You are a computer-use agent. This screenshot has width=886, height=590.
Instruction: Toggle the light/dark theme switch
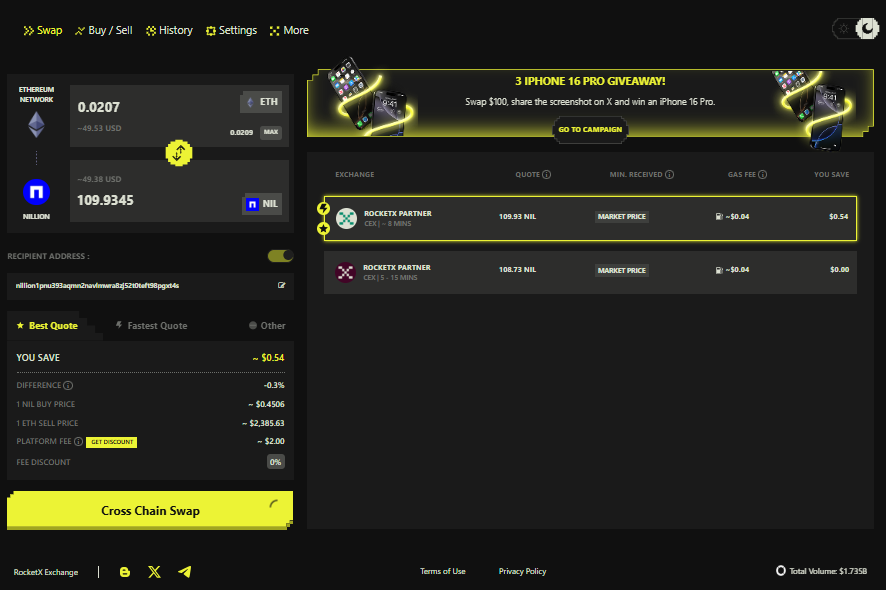click(855, 28)
